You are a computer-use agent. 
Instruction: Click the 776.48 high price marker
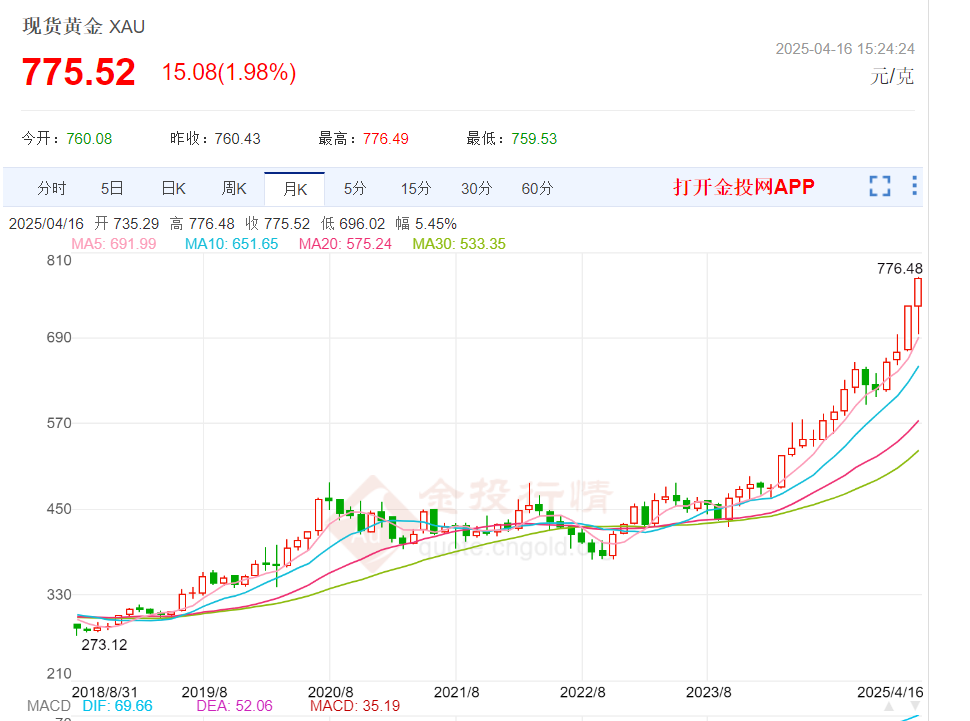pos(899,269)
